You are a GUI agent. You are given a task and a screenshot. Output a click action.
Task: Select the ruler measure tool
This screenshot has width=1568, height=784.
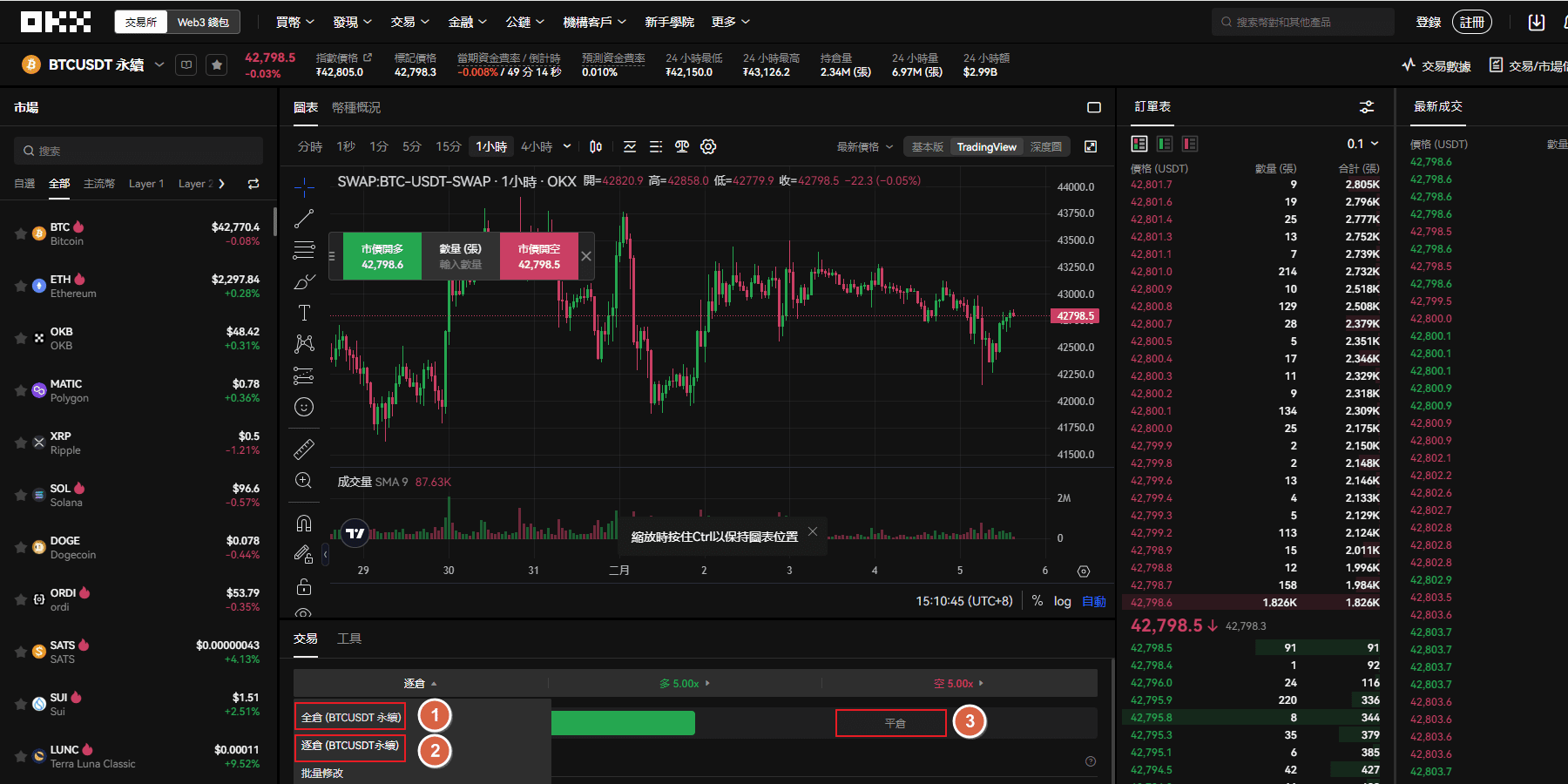point(304,449)
